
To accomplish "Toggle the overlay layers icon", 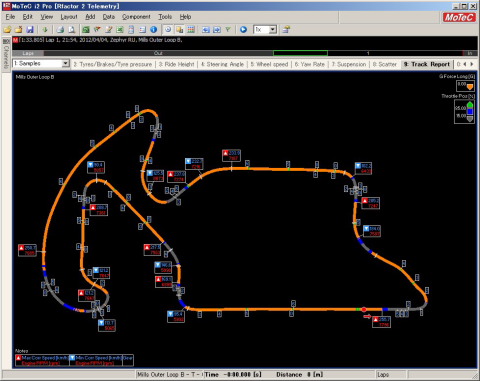I will 179,30.
